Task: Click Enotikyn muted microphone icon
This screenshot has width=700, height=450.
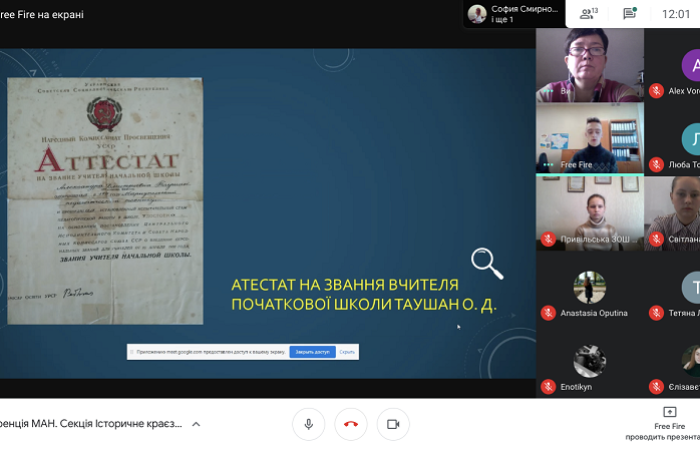Action: [x=548, y=386]
